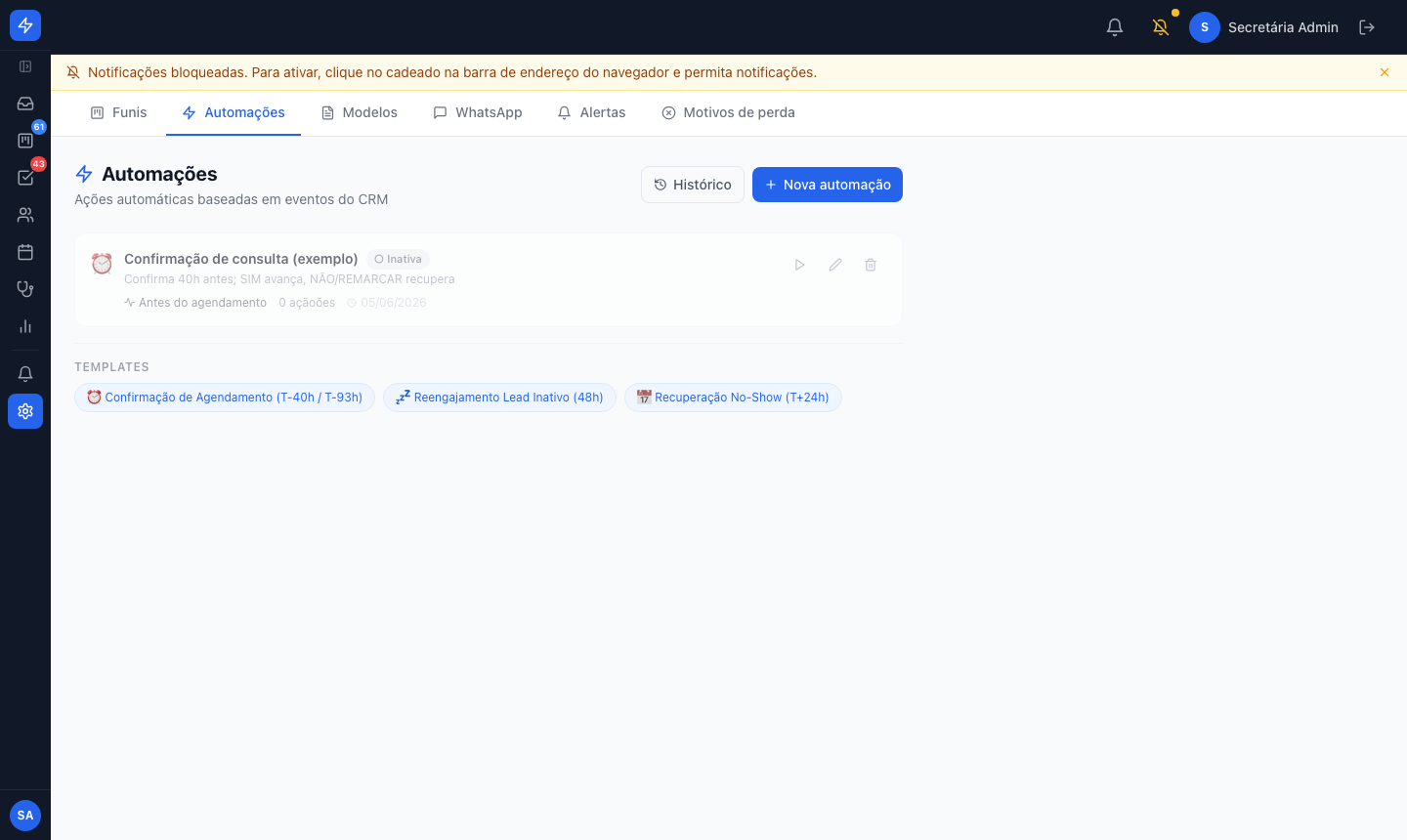Switch to the Funis tab
This screenshot has width=1407, height=840.
[x=119, y=112]
